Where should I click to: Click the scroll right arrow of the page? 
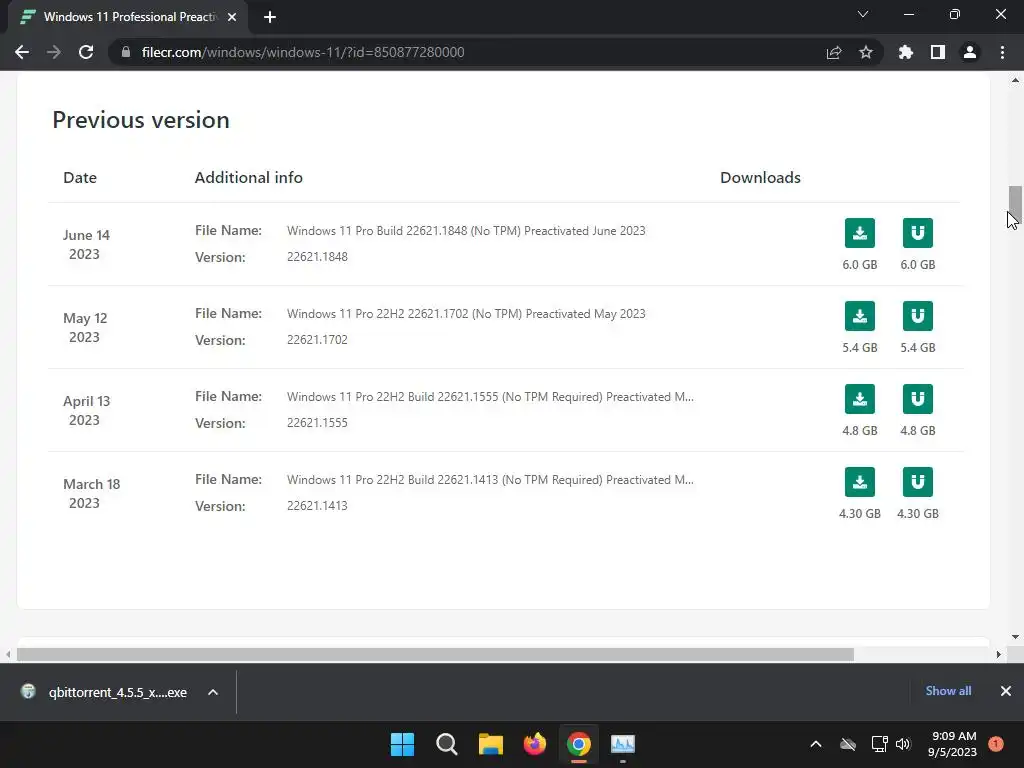(x=998, y=654)
